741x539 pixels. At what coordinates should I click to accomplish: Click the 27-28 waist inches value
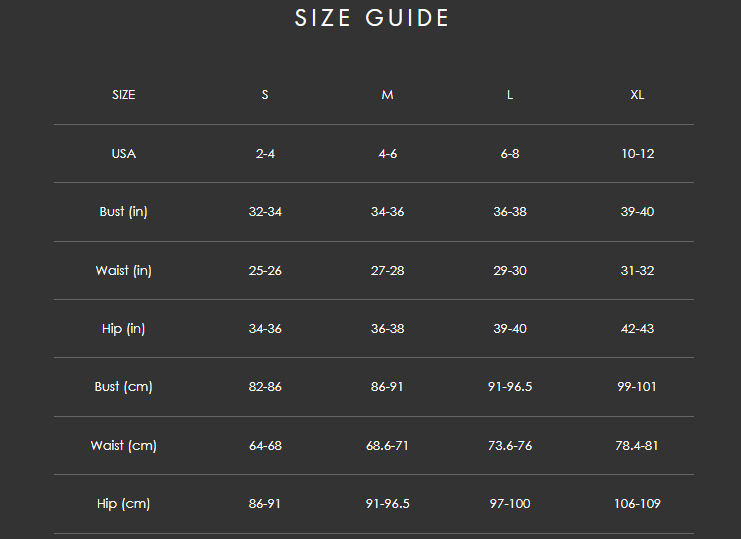tap(387, 271)
